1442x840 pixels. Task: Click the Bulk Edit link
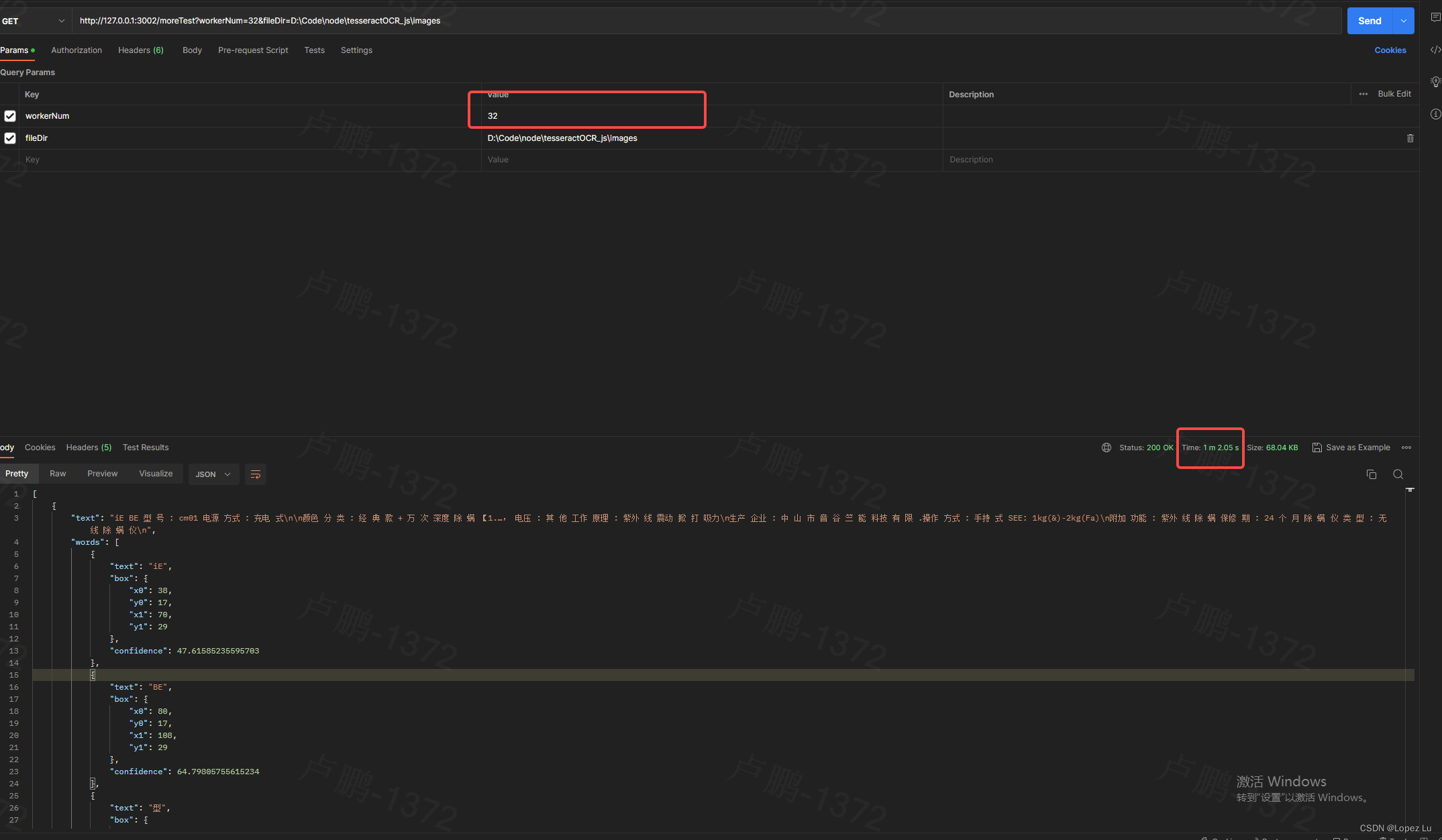click(1394, 94)
